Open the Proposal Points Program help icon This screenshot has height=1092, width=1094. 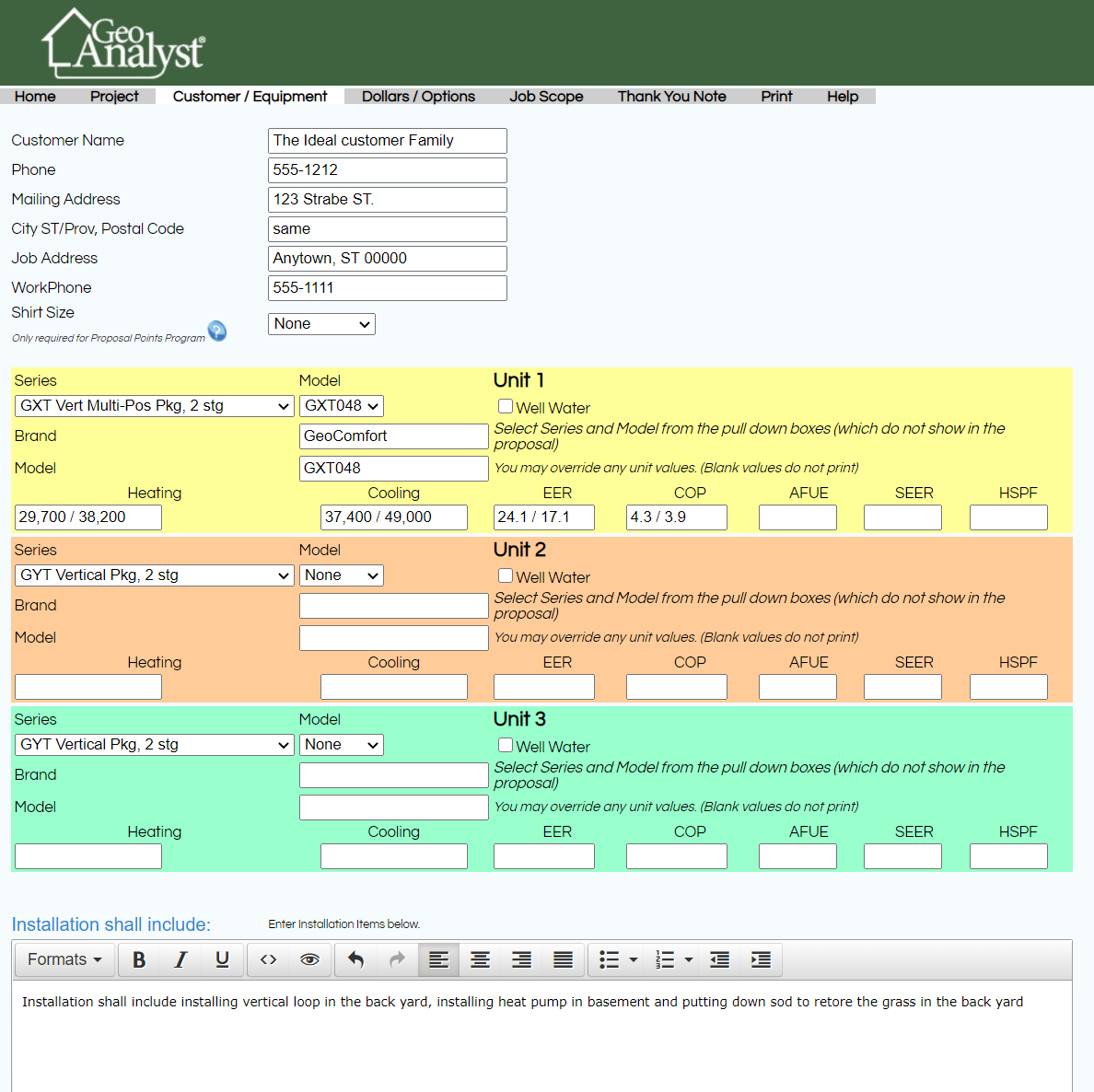(x=217, y=331)
